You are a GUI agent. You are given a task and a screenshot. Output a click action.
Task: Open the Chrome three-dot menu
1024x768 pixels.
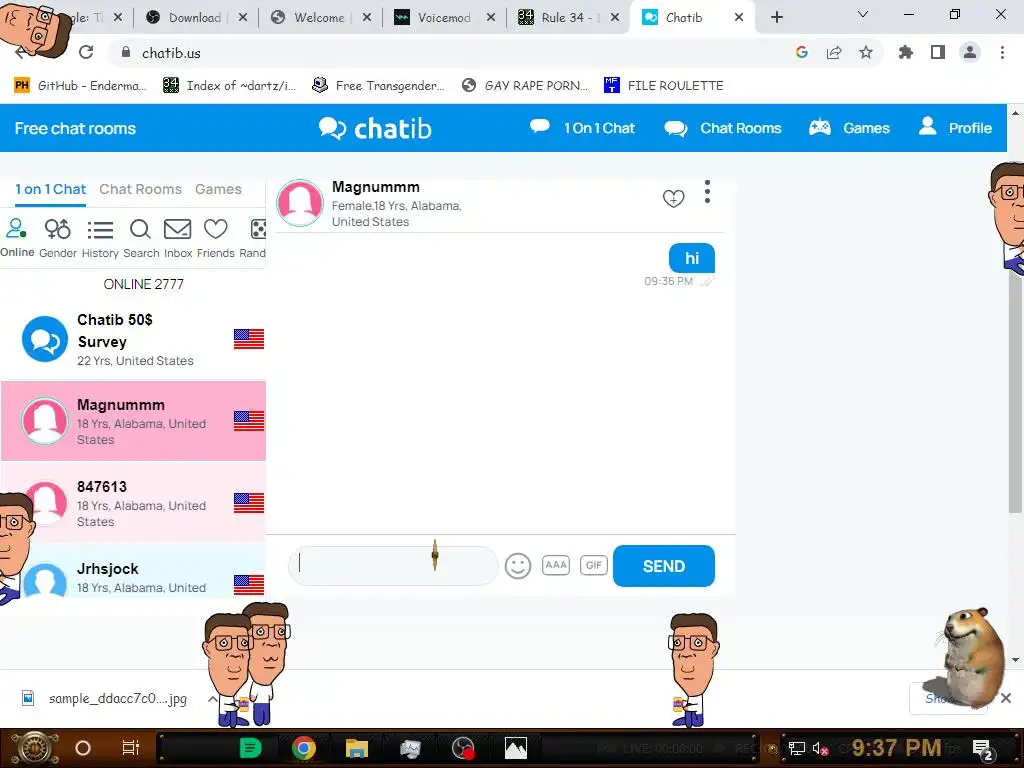click(x=1002, y=52)
